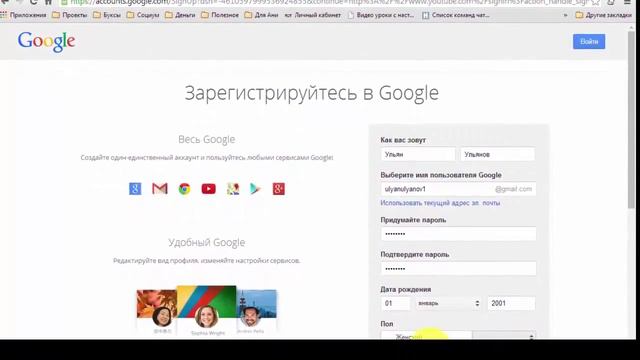
Task: Open the Проекты bookmark folder
Action: pyautogui.click(x=70, y=15)
